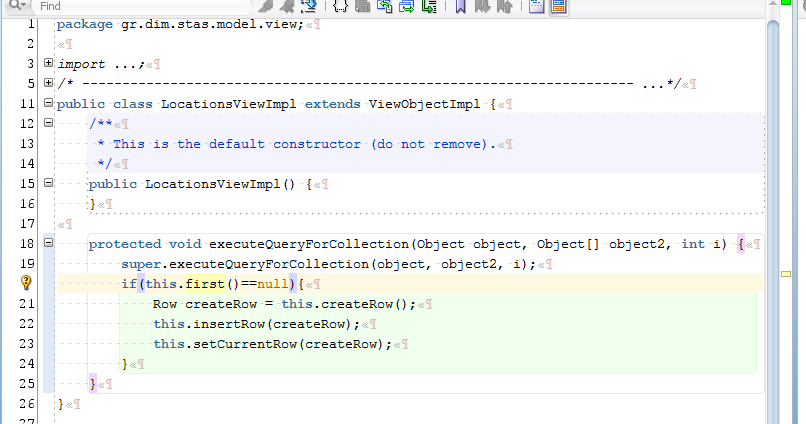Image resolution: width=806 pixels, height=424 pixels.
Task: Click 'protected' keyword on line 18
Action: point(125,244)
